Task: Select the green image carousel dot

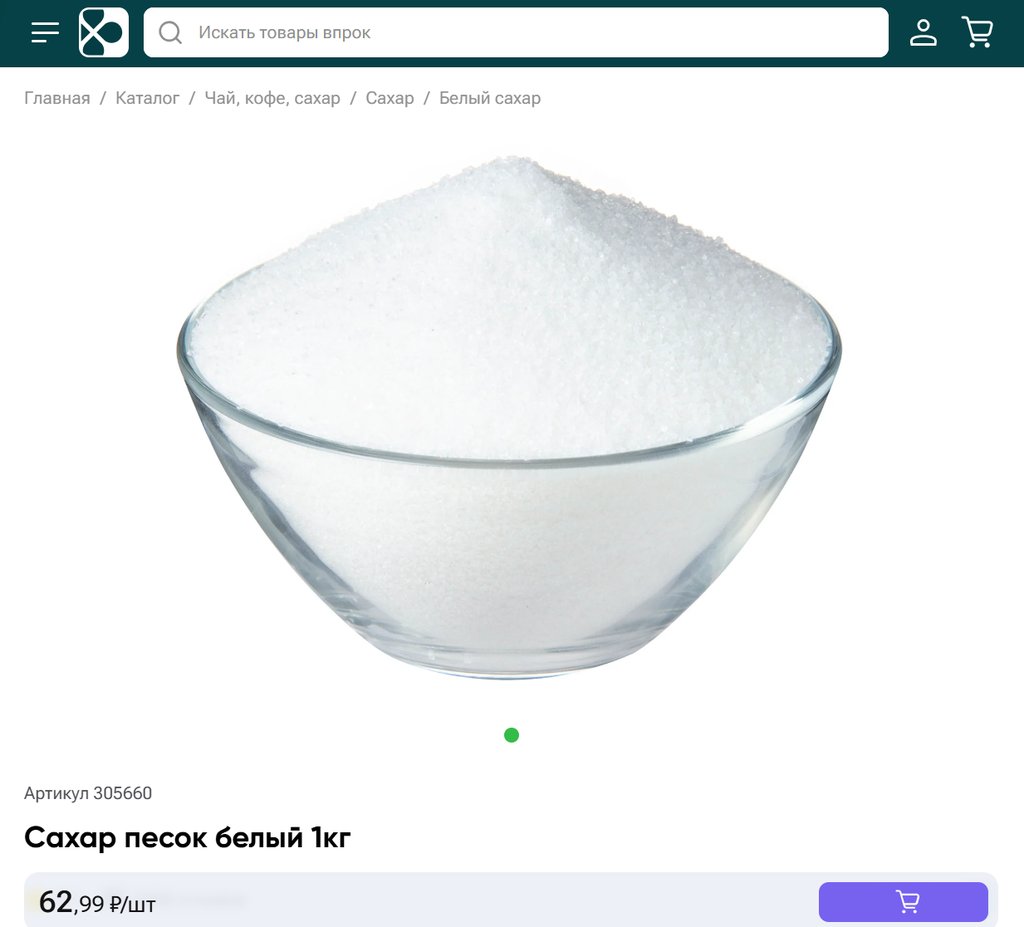Action: pos(511,735)
